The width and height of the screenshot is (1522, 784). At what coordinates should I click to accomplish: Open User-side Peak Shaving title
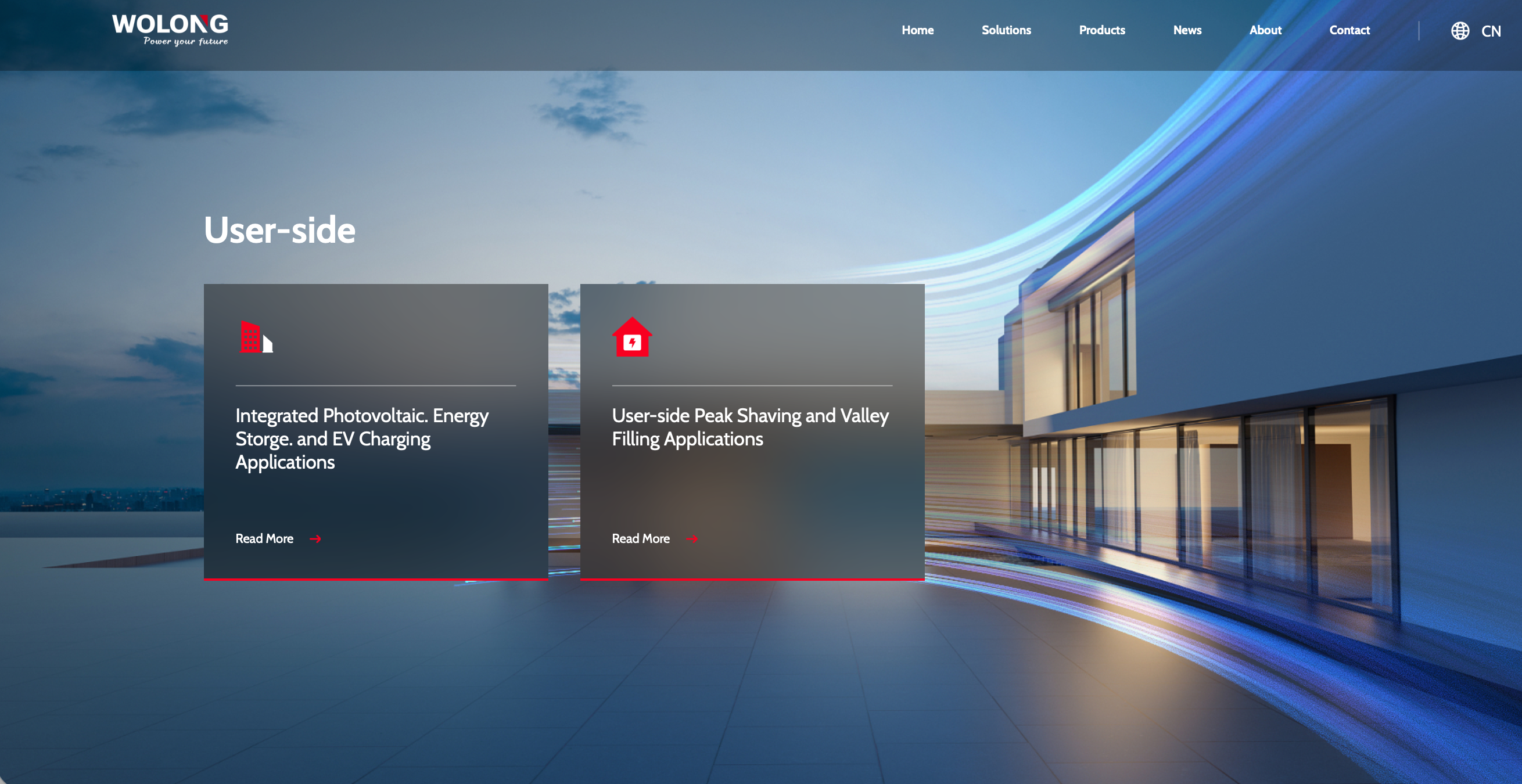(751, 427)
